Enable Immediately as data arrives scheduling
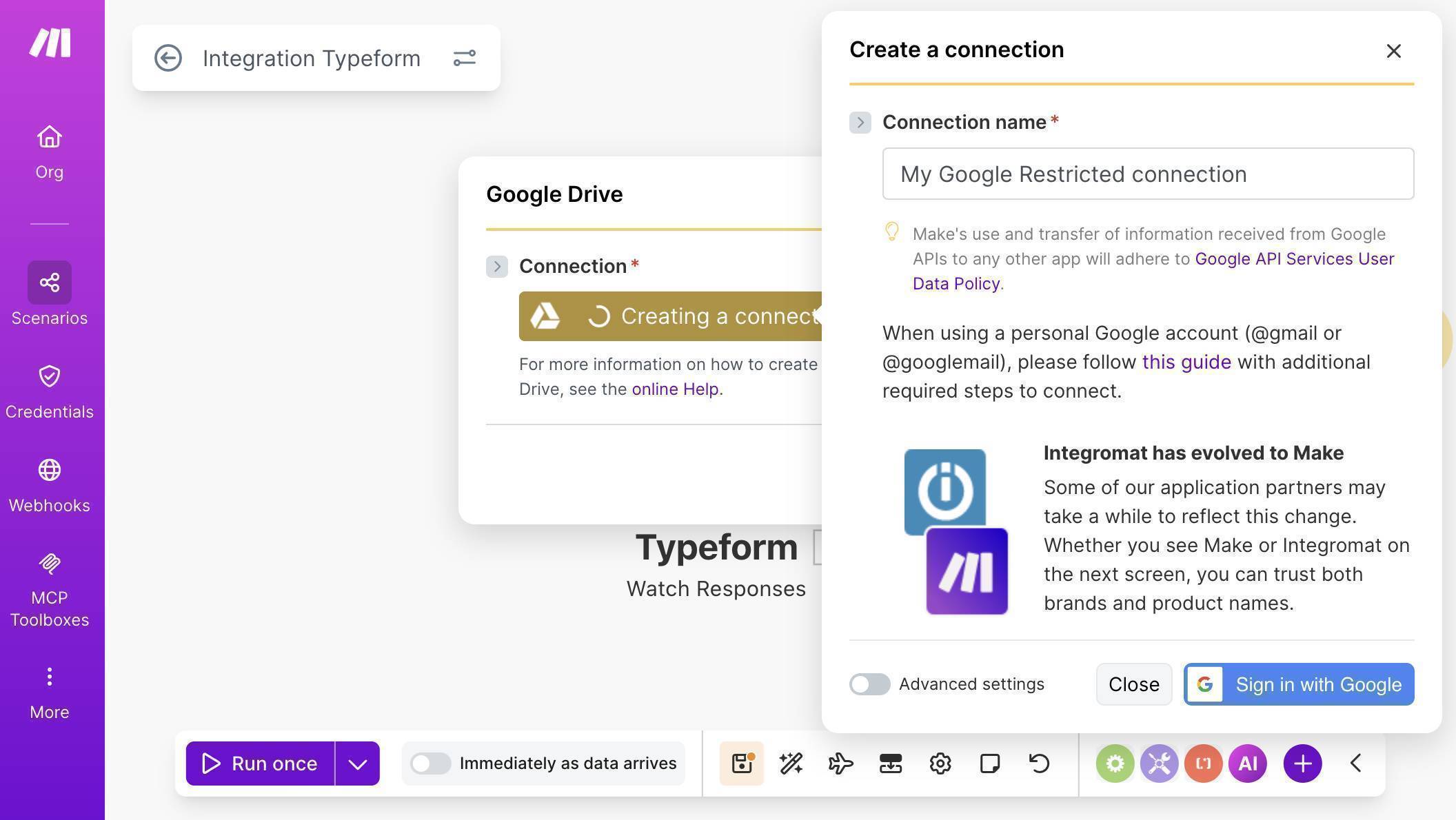 coord(431,763)
